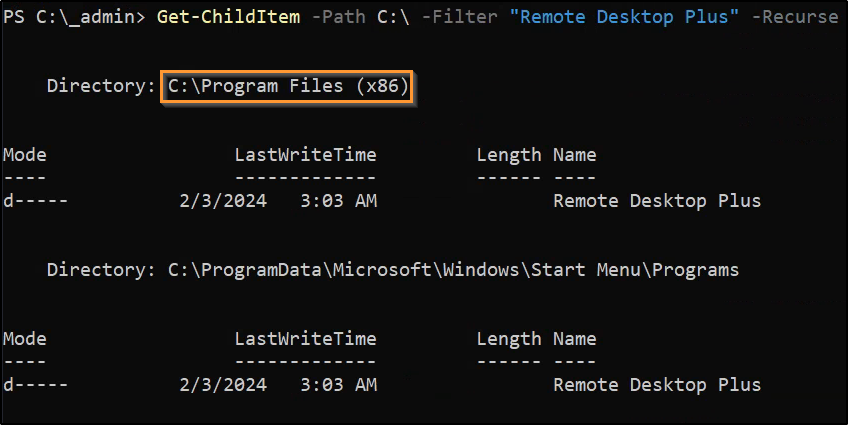Click Remote Desktop Plus under Program Files (x86)
The width and height of the screenshot is (848, 425).
657,201
